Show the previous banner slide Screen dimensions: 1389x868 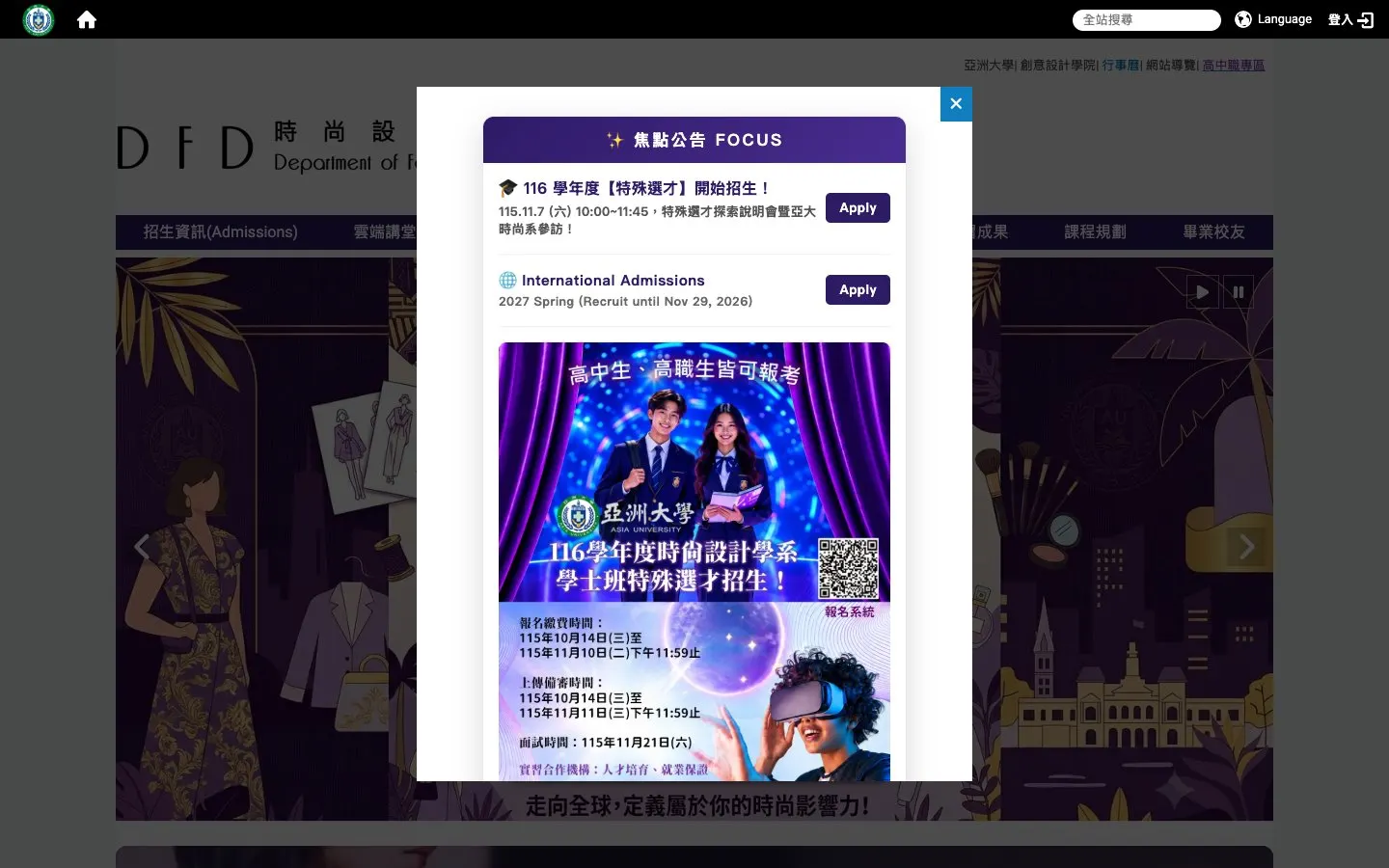(x=142, y=547)
